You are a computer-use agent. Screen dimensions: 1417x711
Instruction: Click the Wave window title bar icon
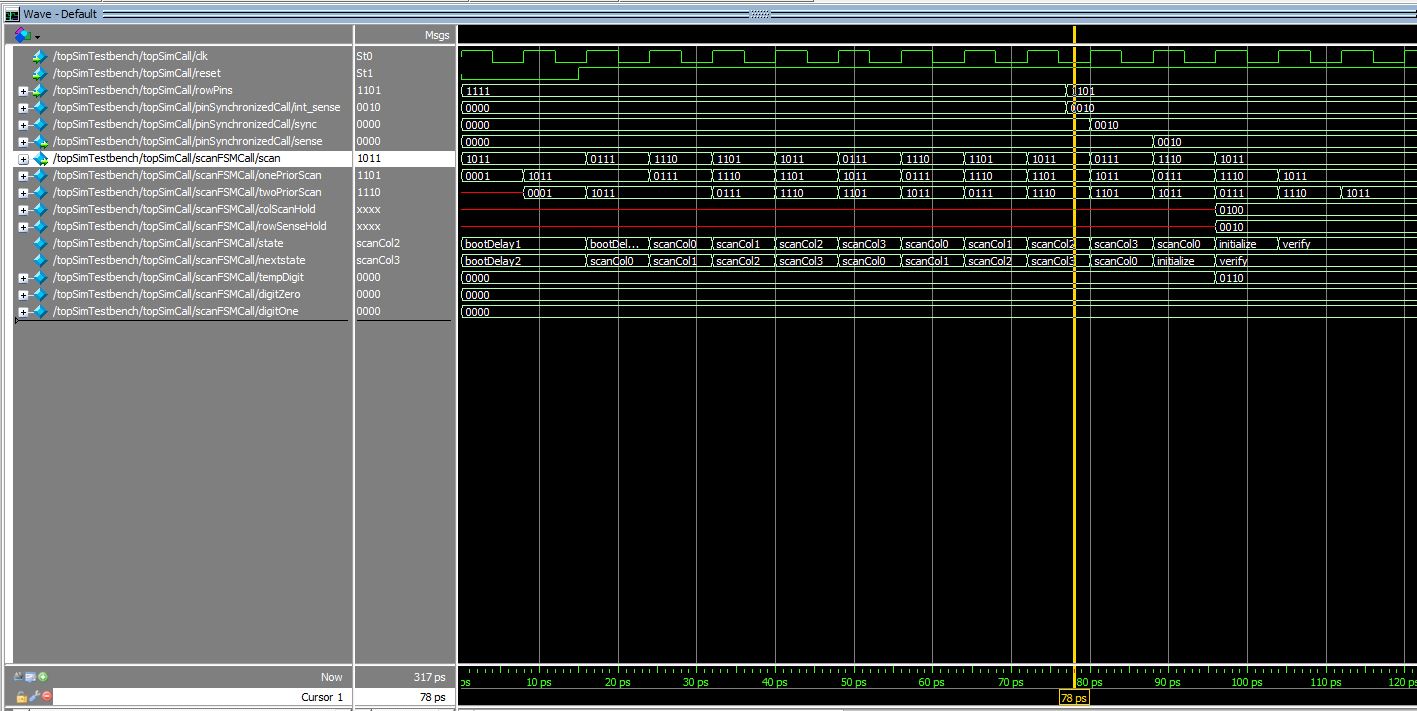point(12,14)
